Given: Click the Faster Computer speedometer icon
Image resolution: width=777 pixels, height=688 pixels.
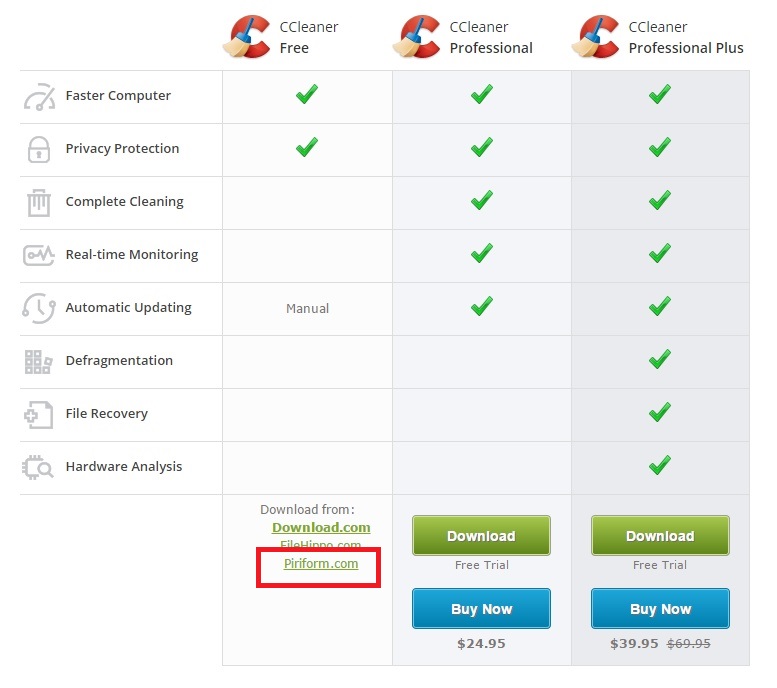Looking at the screenshot, I should 39,97.
